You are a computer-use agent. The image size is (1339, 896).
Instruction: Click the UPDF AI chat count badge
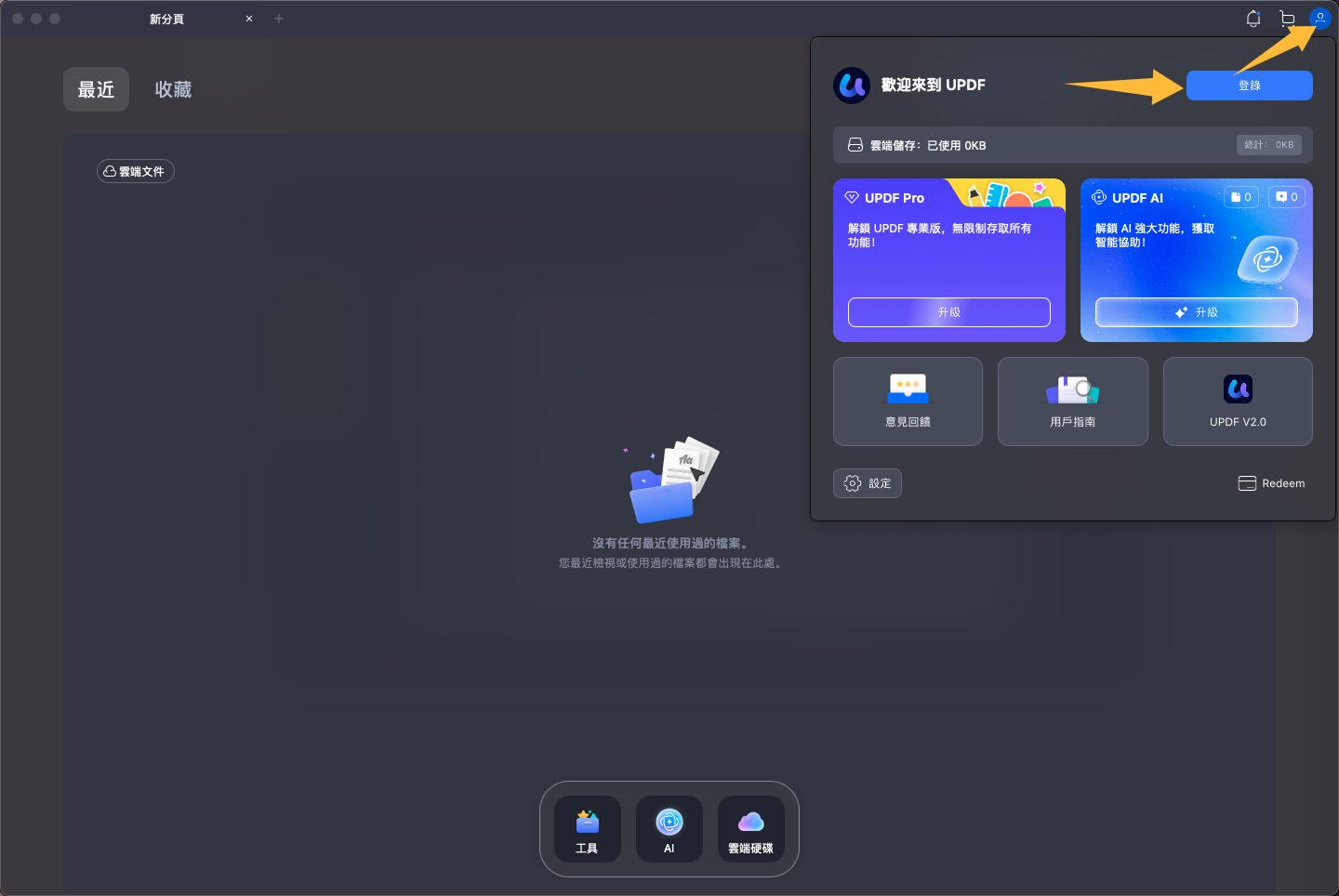[x=1287, y=197]
